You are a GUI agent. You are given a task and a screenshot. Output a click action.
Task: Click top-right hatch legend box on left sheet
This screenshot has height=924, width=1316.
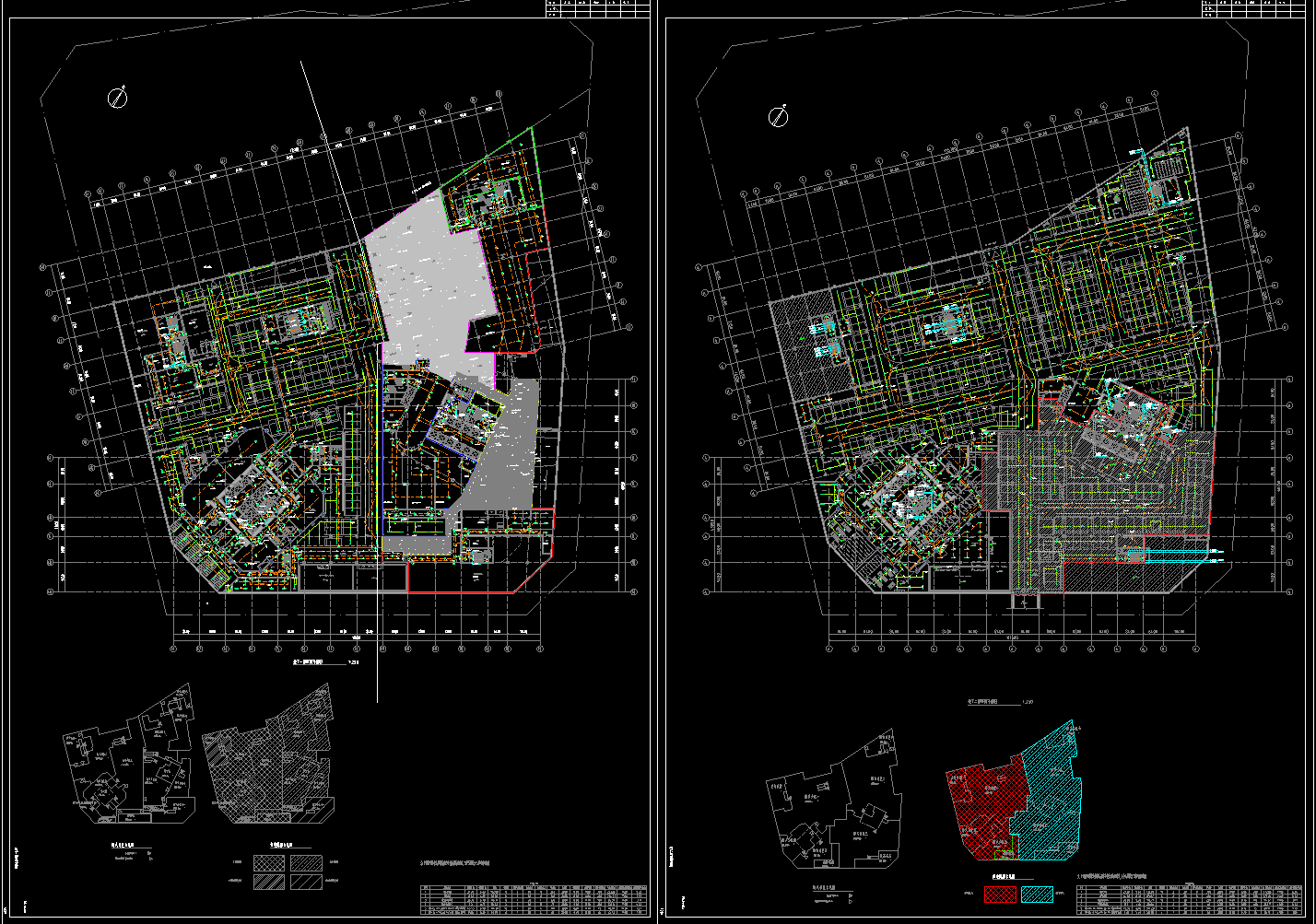click(306, 862)
